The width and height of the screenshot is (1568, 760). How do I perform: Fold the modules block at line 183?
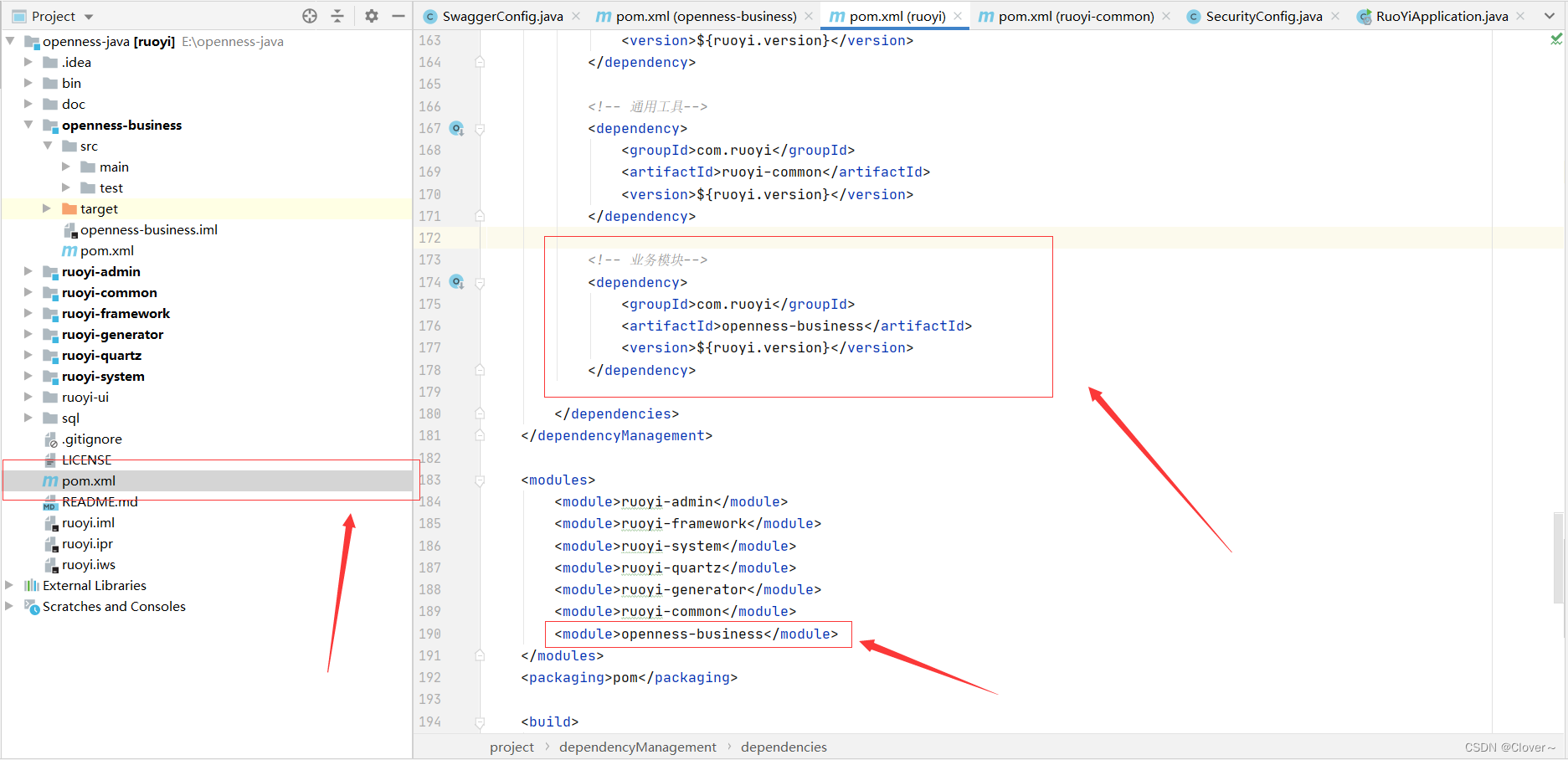point(480,480)
